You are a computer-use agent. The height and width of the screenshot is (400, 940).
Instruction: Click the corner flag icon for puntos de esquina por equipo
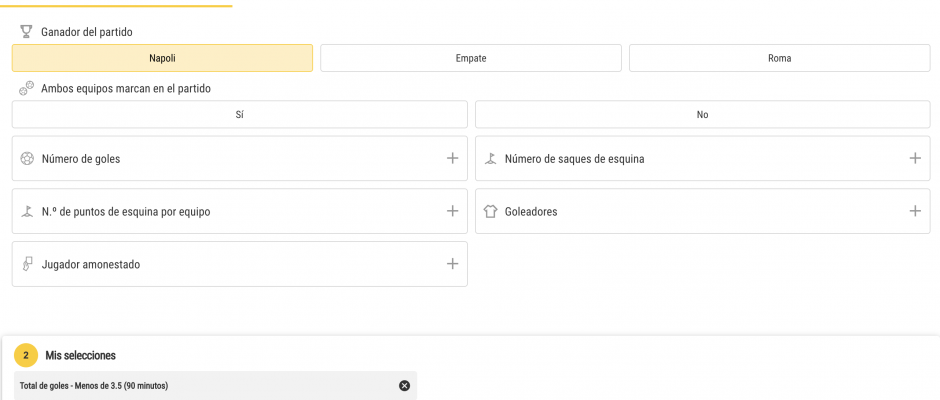[x=27, y=211]
